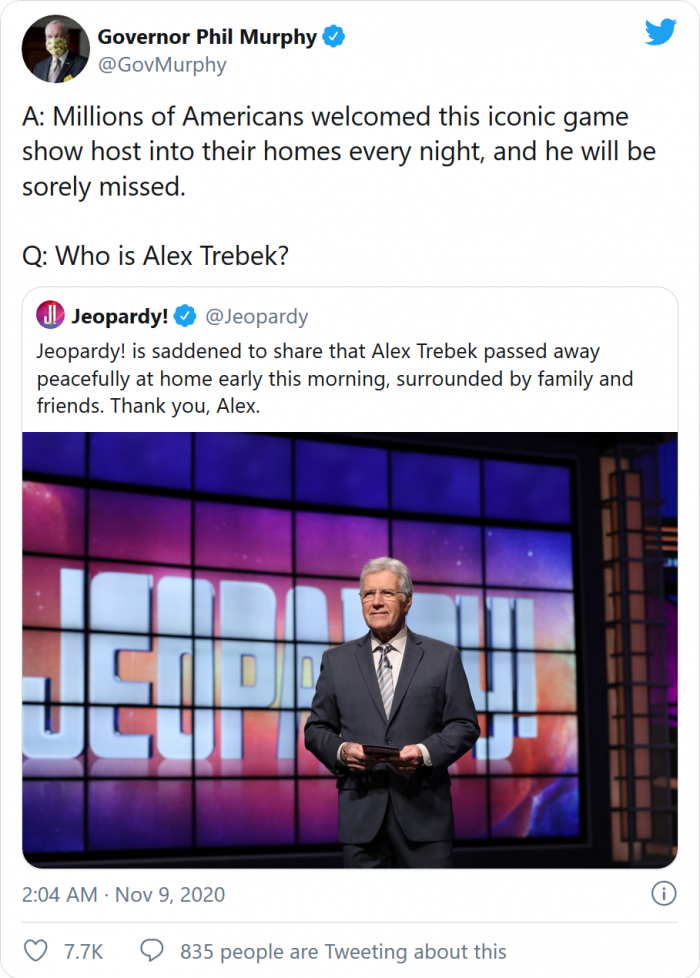Click the 7.7K likes count
The image size is (700, 978).
83,951
